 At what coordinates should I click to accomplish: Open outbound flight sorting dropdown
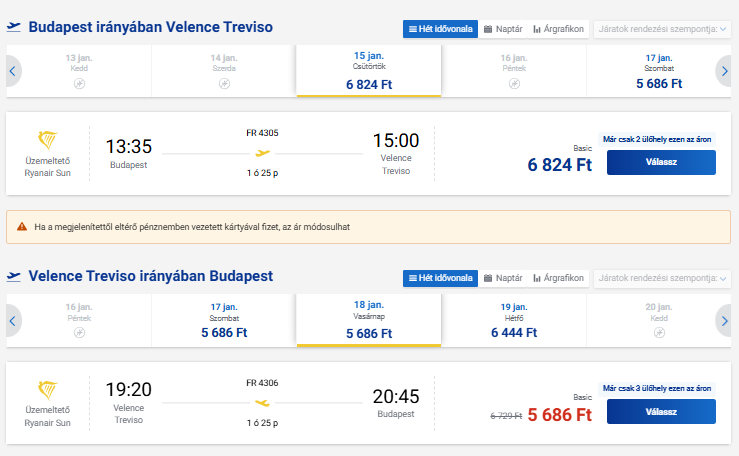coord(661,29)
